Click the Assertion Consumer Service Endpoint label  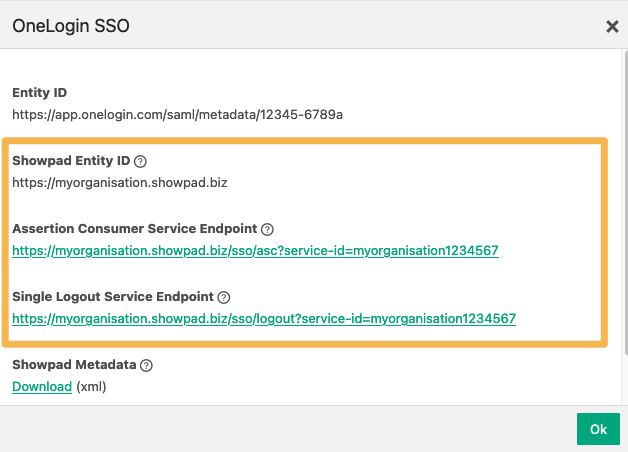coord(135,229)
